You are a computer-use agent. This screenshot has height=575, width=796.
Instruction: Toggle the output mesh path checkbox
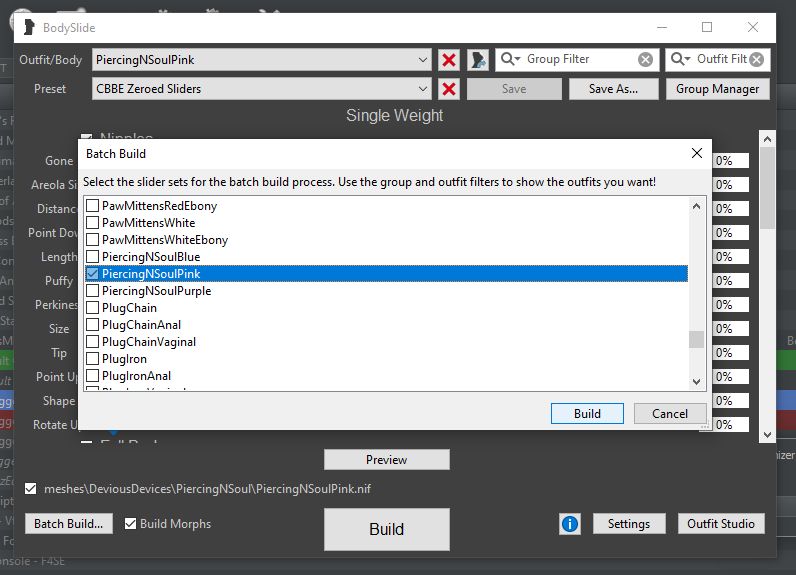30,489
